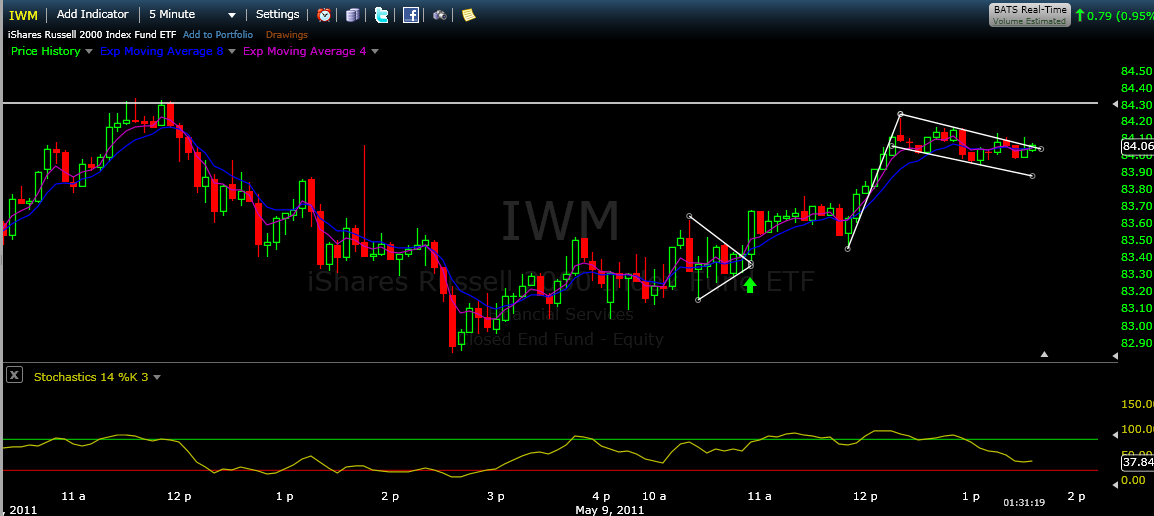Open Stochastics 14 %K 3 dropdown
Image resolution: width=1154 pixels, height=516 pixels.
point(156,378)
